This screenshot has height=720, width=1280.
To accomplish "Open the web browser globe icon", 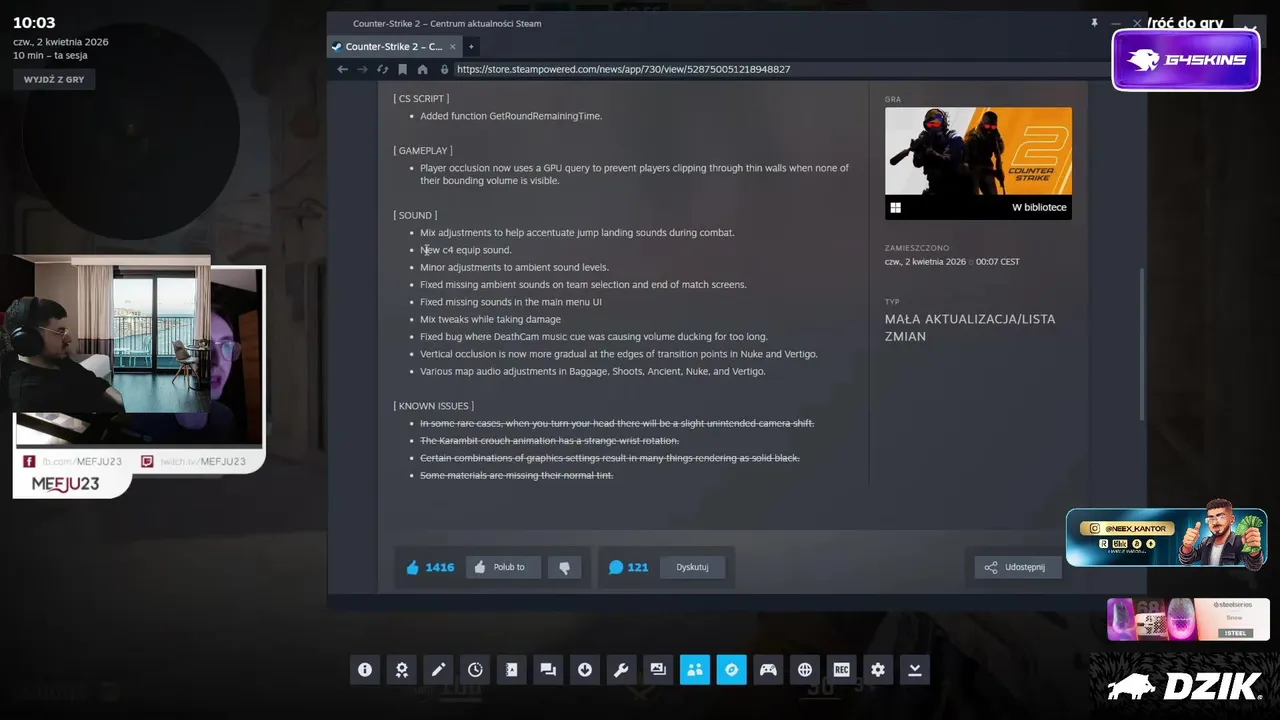I will click(x=805, y=670).
